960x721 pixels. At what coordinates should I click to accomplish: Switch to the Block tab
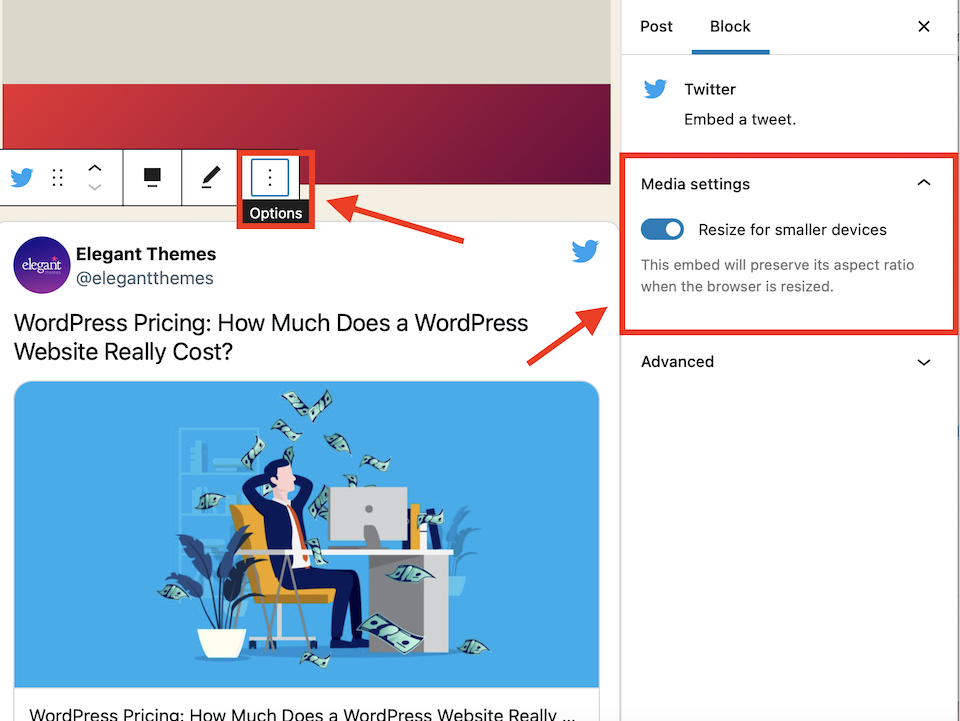coord(730,26)
